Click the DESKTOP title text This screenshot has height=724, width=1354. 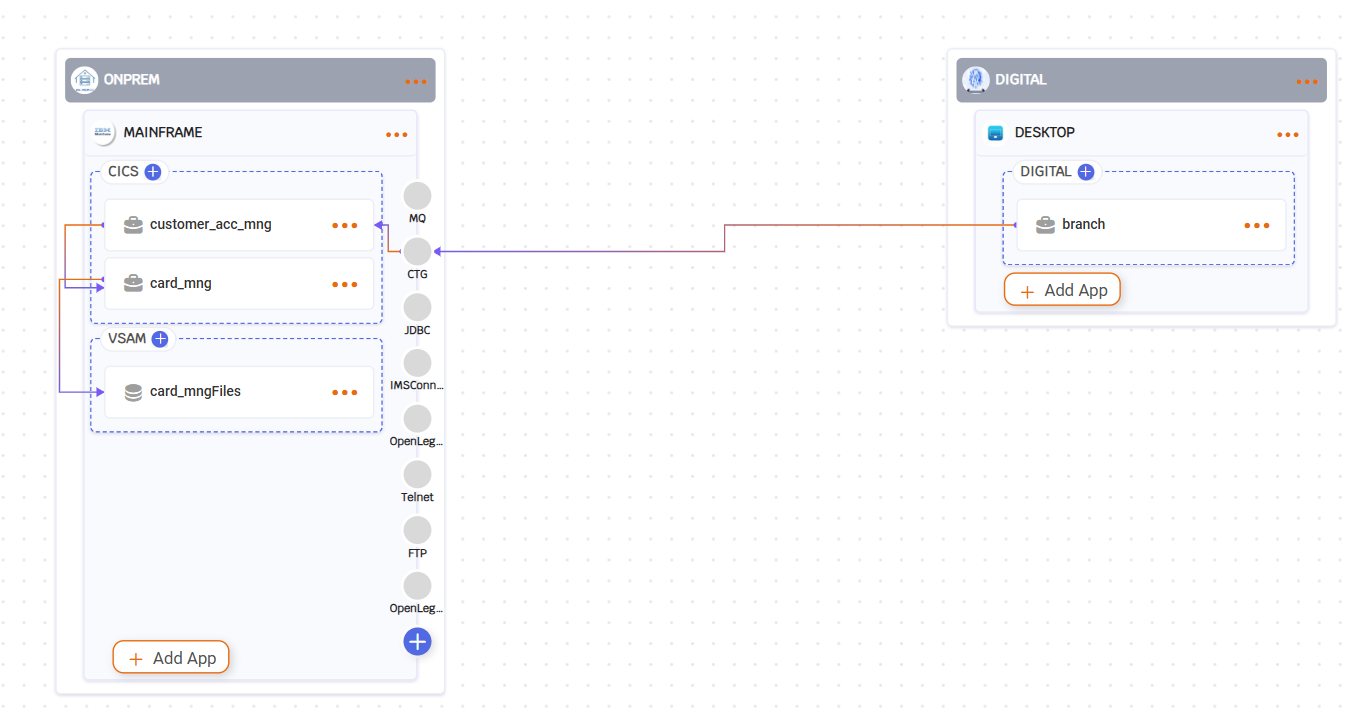[1045, 133]
